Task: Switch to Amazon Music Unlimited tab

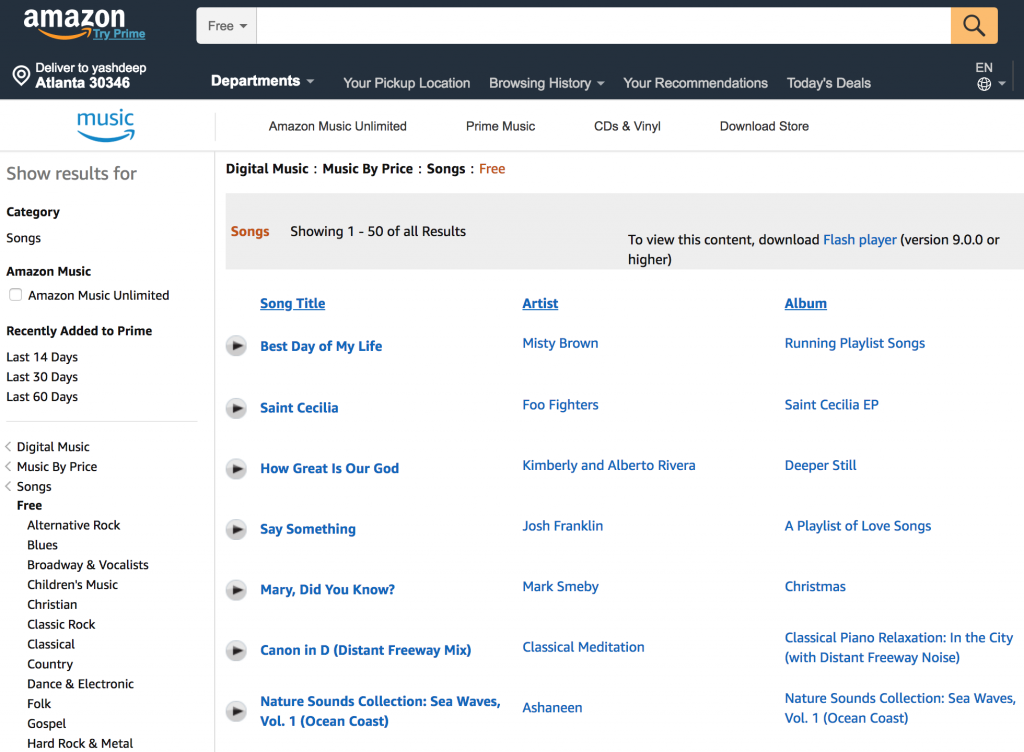Action: 338,126
